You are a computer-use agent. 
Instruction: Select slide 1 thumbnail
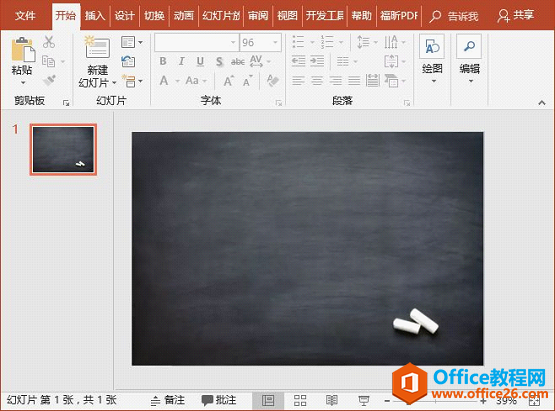(x=63, y=149)
